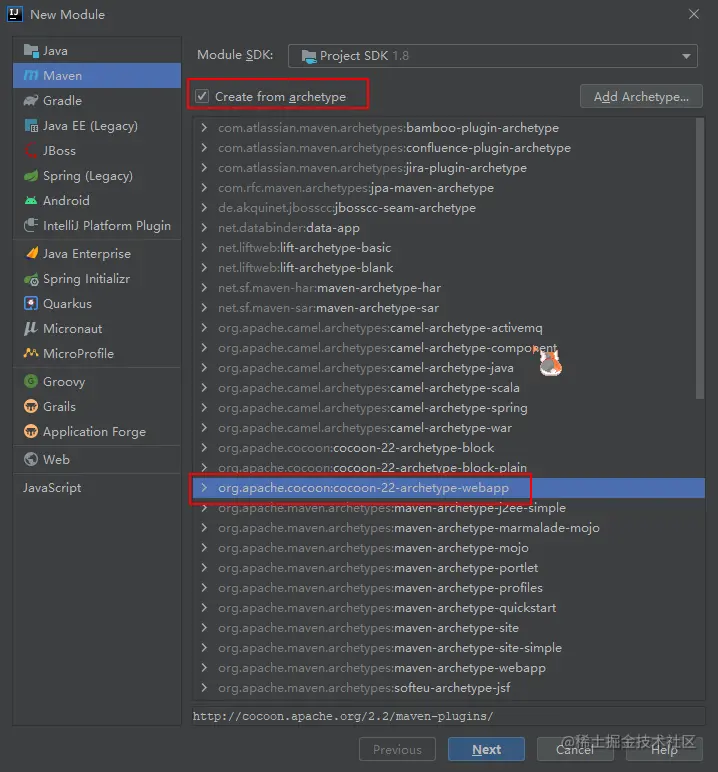Click Add Archetype... button
718x772 pixels.
click(641, 96)
